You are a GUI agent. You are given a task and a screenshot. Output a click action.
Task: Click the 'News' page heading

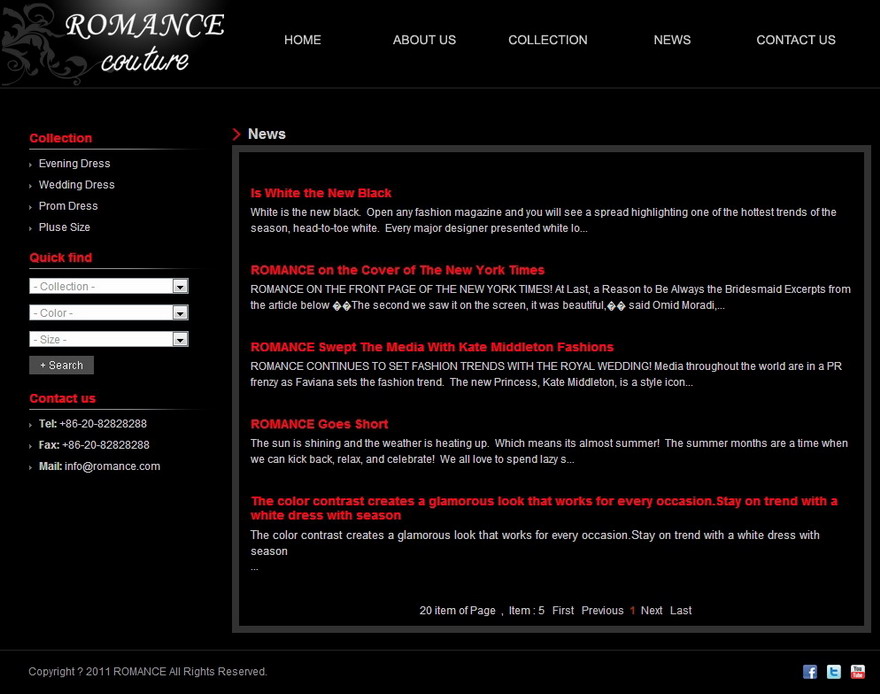(x=267, y=134)
